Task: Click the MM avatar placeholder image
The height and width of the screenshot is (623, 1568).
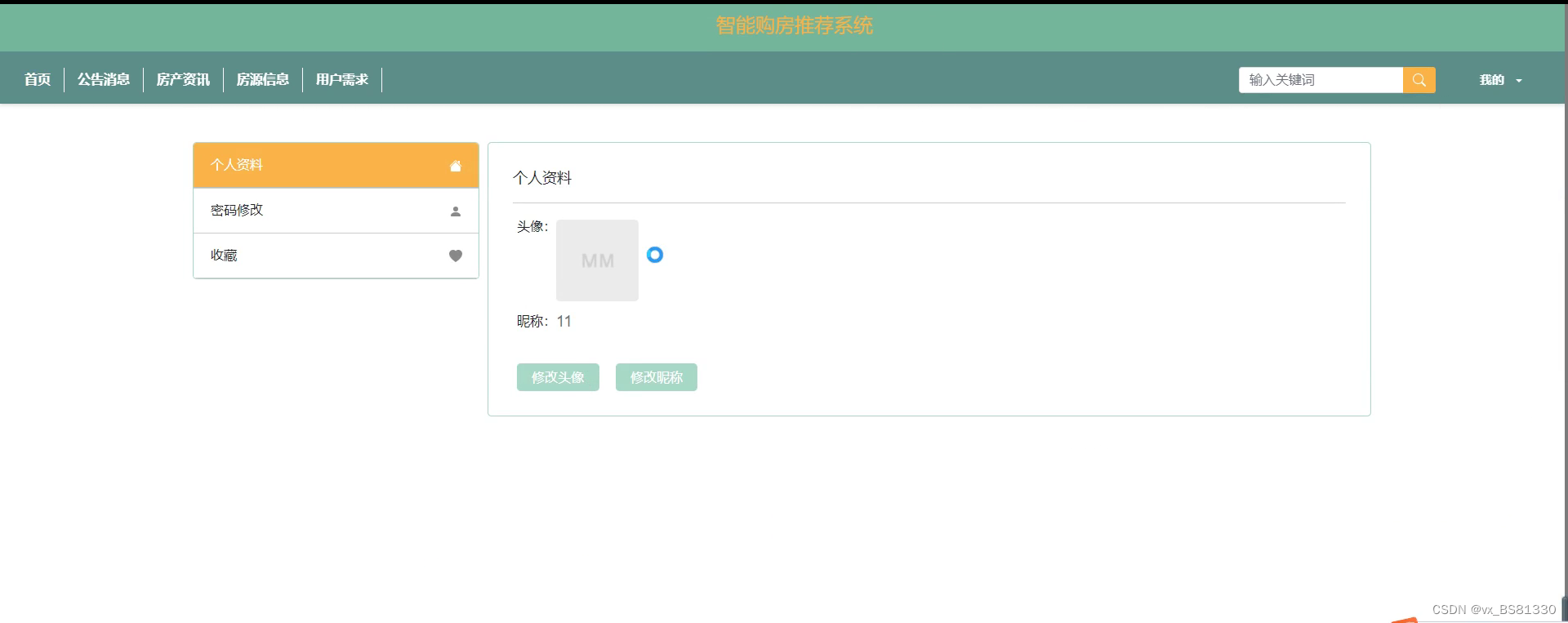Action: 597,260
